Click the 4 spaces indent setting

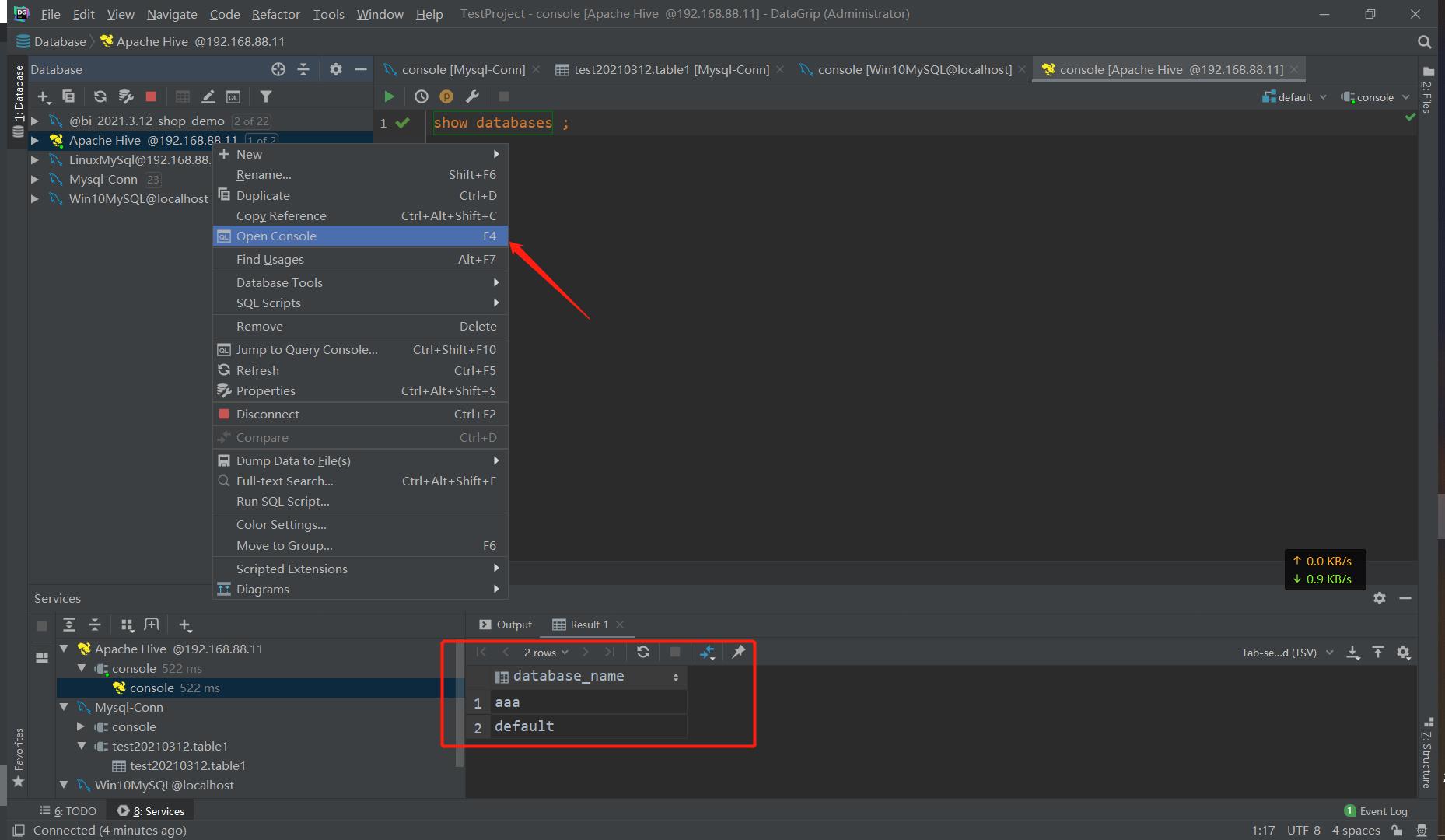(x=1356, y=830)
